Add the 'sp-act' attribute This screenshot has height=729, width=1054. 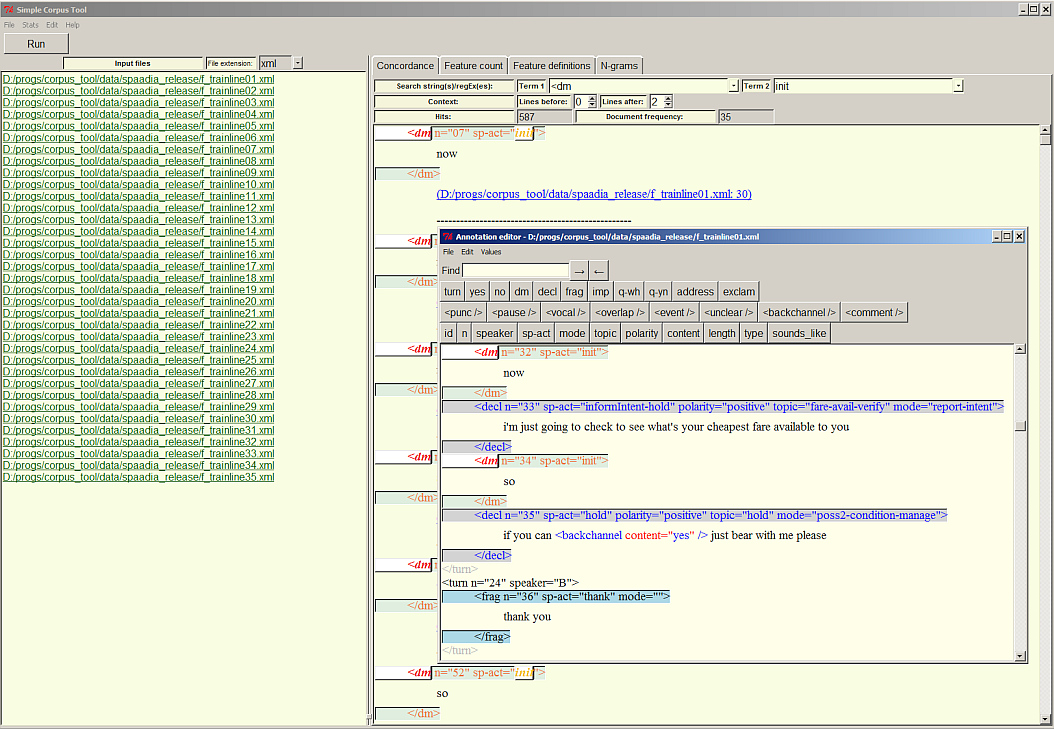536,333
